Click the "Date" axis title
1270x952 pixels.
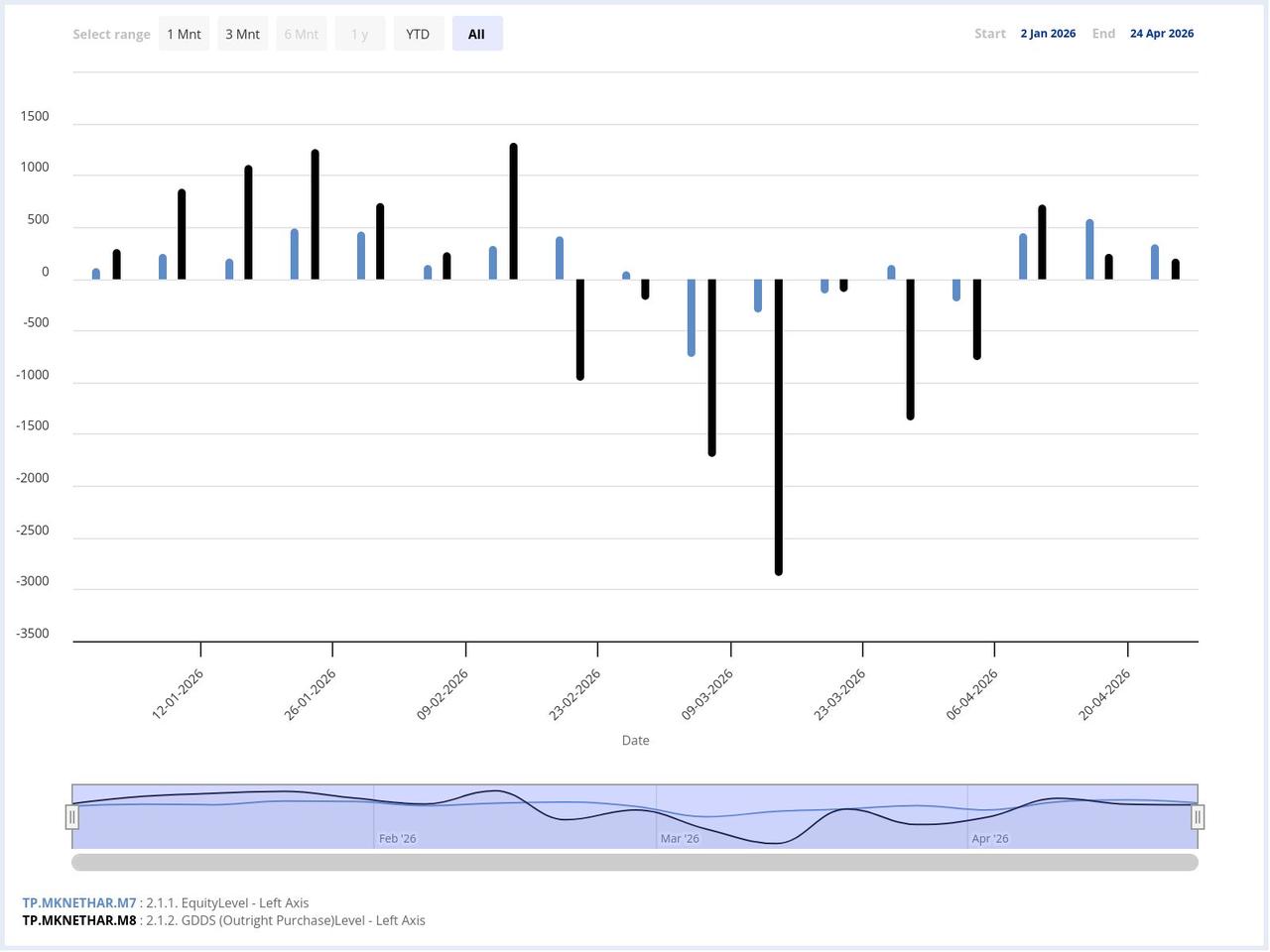(x=635, y=740)
